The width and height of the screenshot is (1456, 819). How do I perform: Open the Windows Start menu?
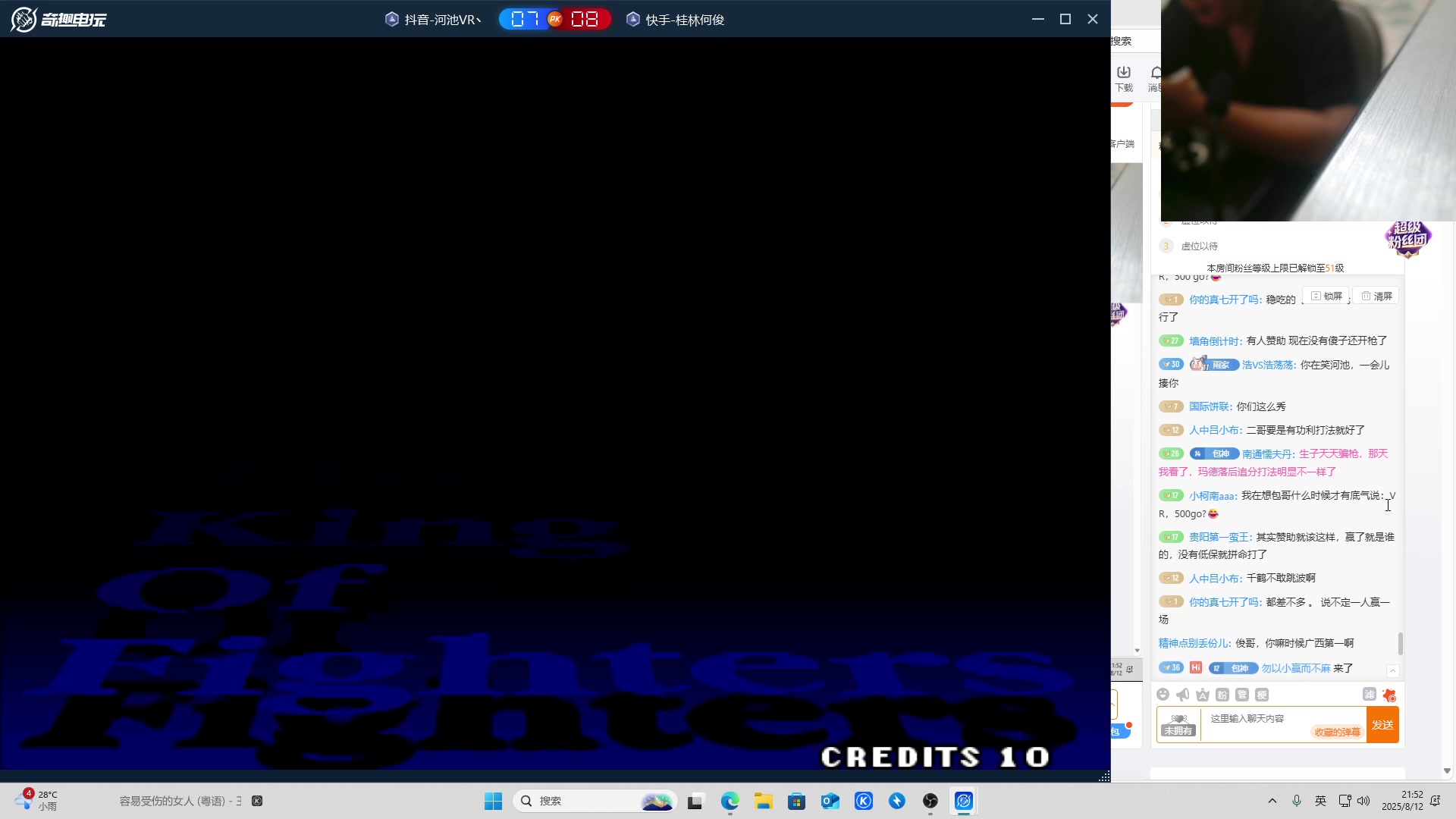[493, 801]
